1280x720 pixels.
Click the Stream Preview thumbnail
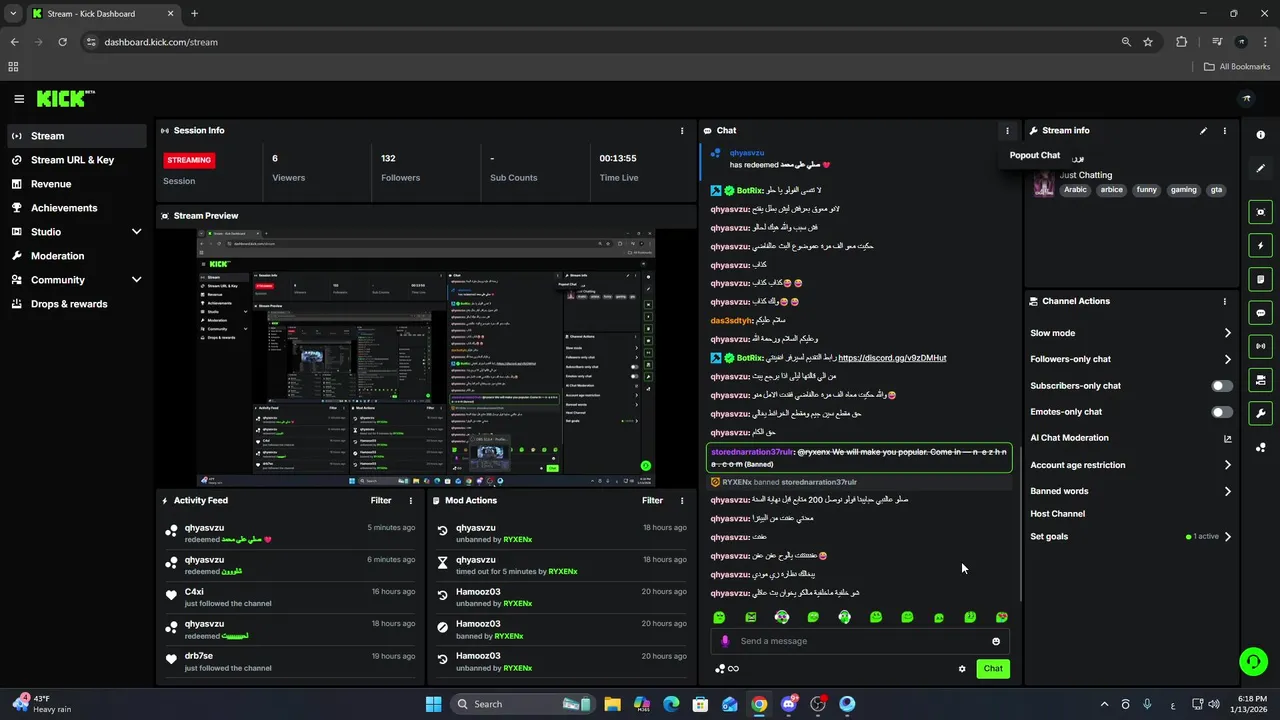click(x=426, y=357)
